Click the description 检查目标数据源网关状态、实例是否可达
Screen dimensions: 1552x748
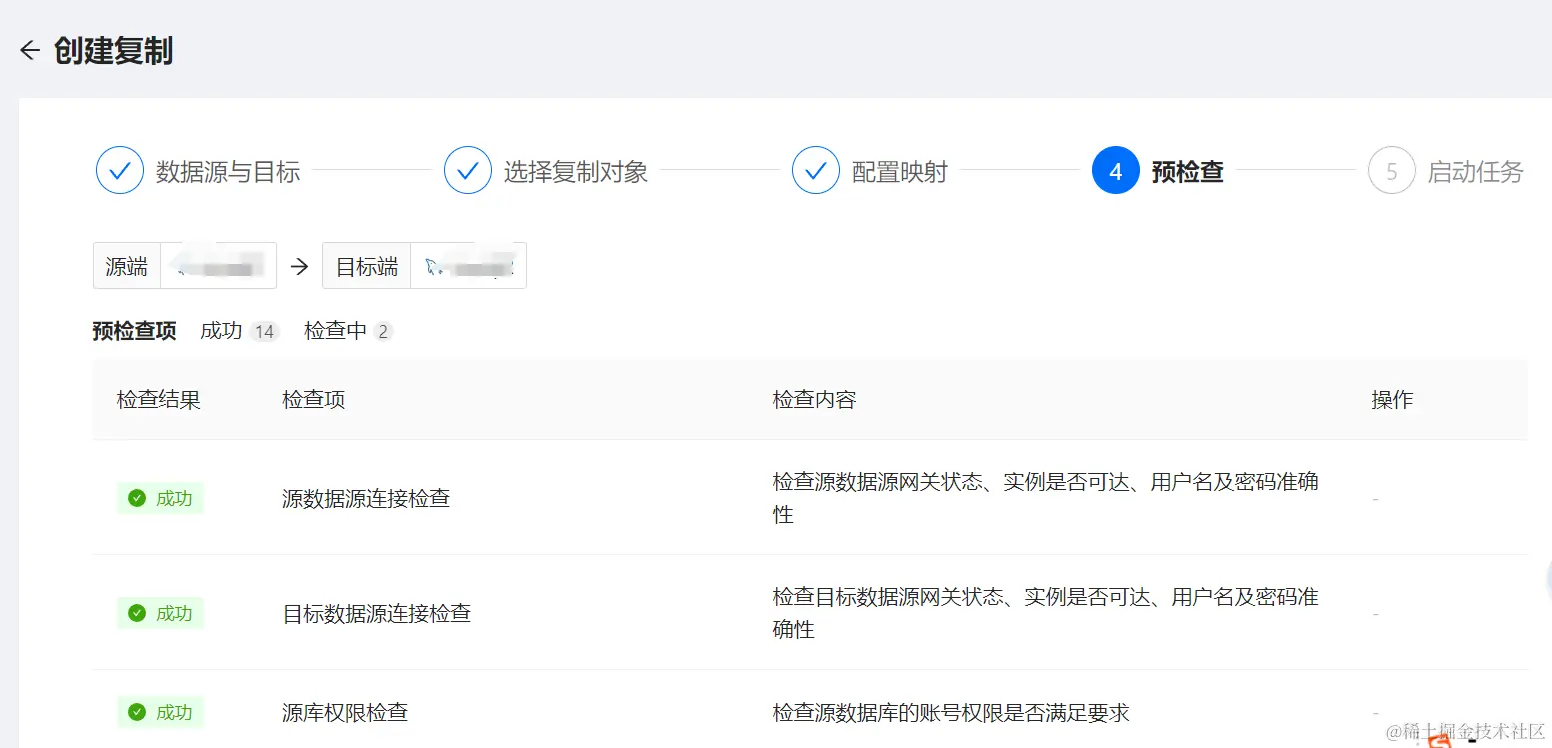pos(1046,613)
